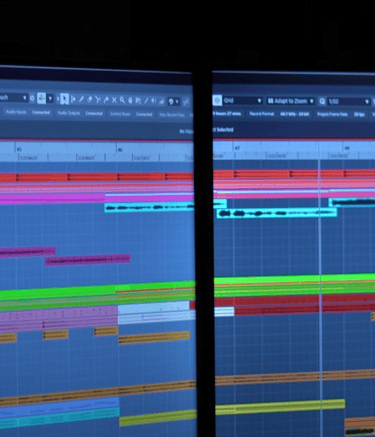375x437 pixels.
Task: Click the Audio Outputs status label
Action: 69,113
